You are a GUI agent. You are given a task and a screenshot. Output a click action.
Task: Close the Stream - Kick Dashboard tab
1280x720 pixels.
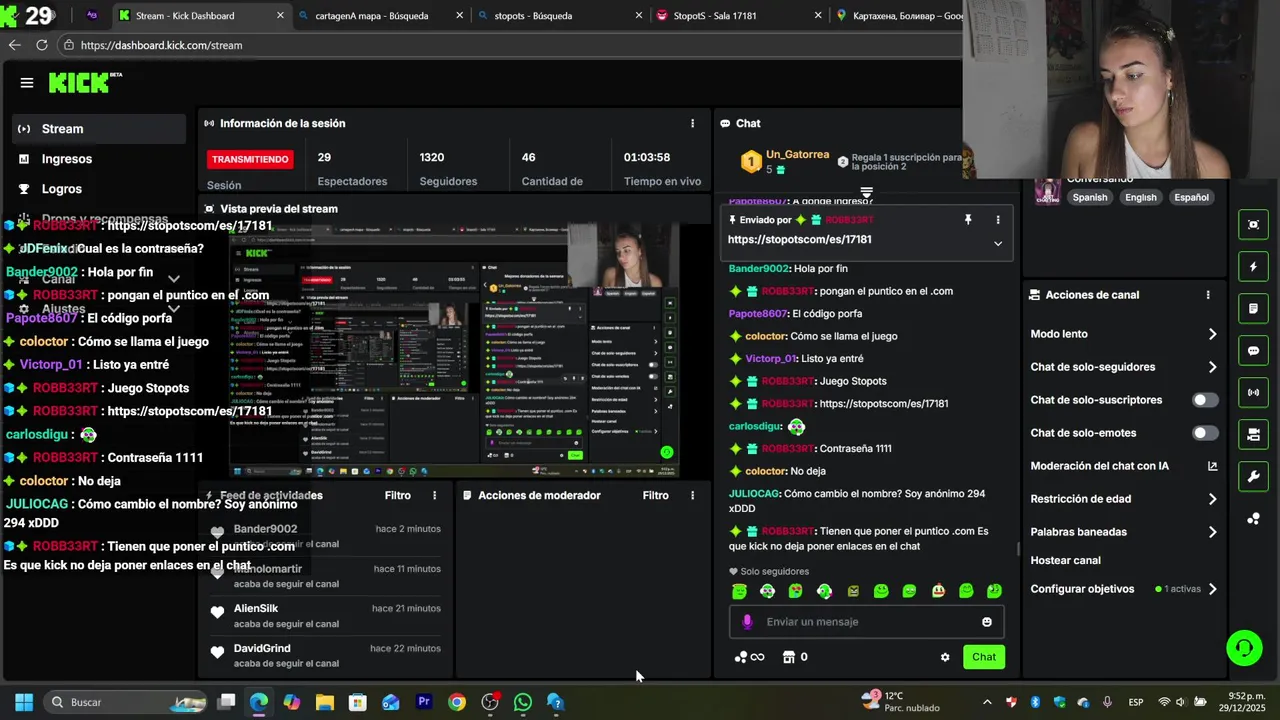[x=280, y=16]
